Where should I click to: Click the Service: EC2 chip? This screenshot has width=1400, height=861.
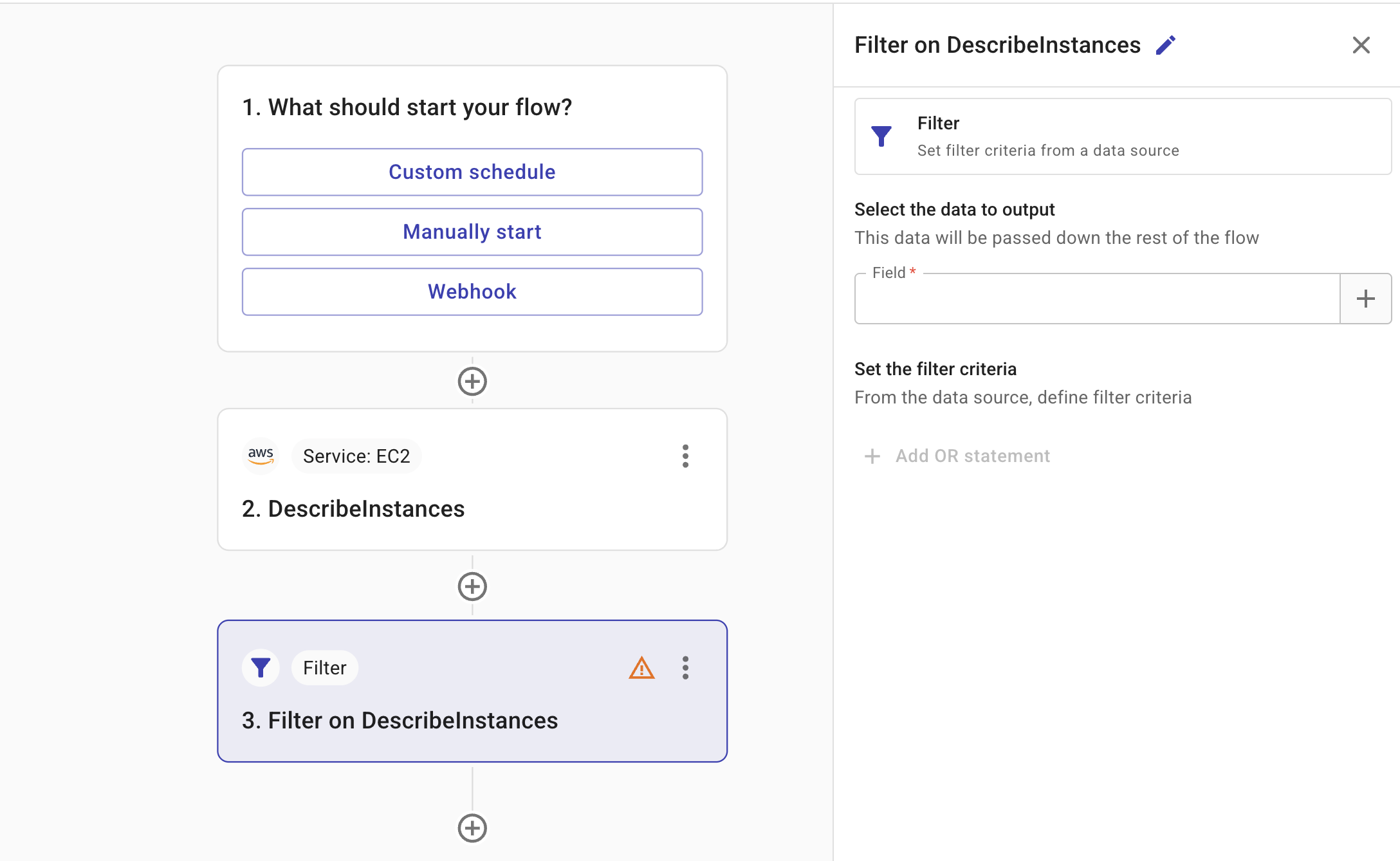coord(356,456)
